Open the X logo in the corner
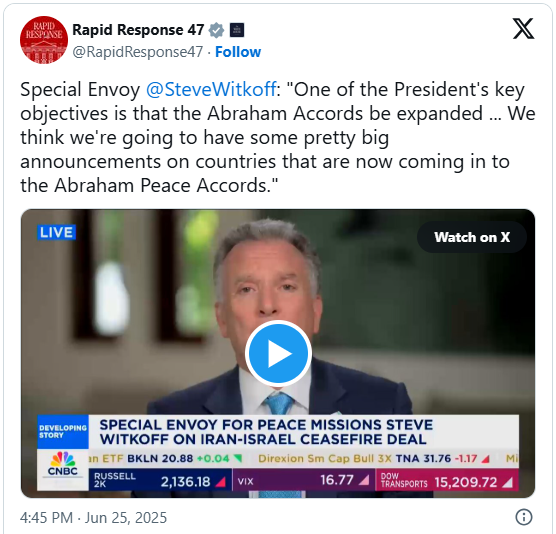This screenshot has height=534, width=556. coord(523,29)
